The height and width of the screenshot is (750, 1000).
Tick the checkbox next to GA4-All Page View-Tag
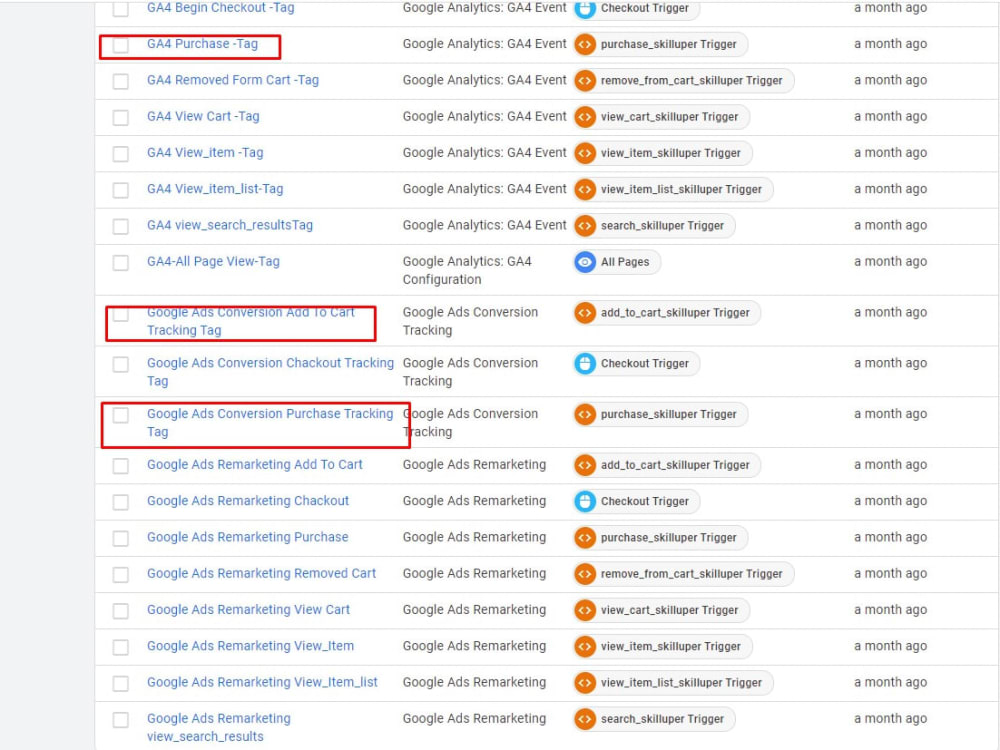pos(120,261)
